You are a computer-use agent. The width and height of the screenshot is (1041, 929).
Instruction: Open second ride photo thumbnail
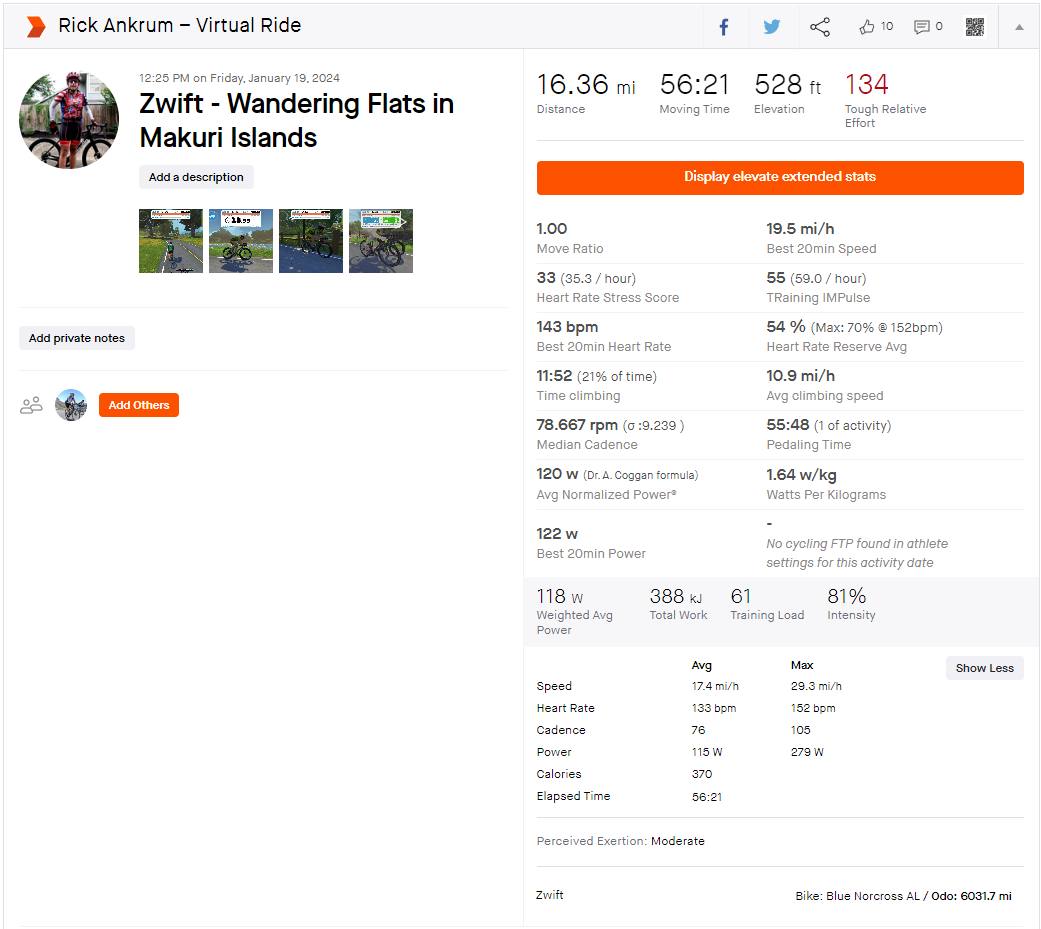click(241, 241)
